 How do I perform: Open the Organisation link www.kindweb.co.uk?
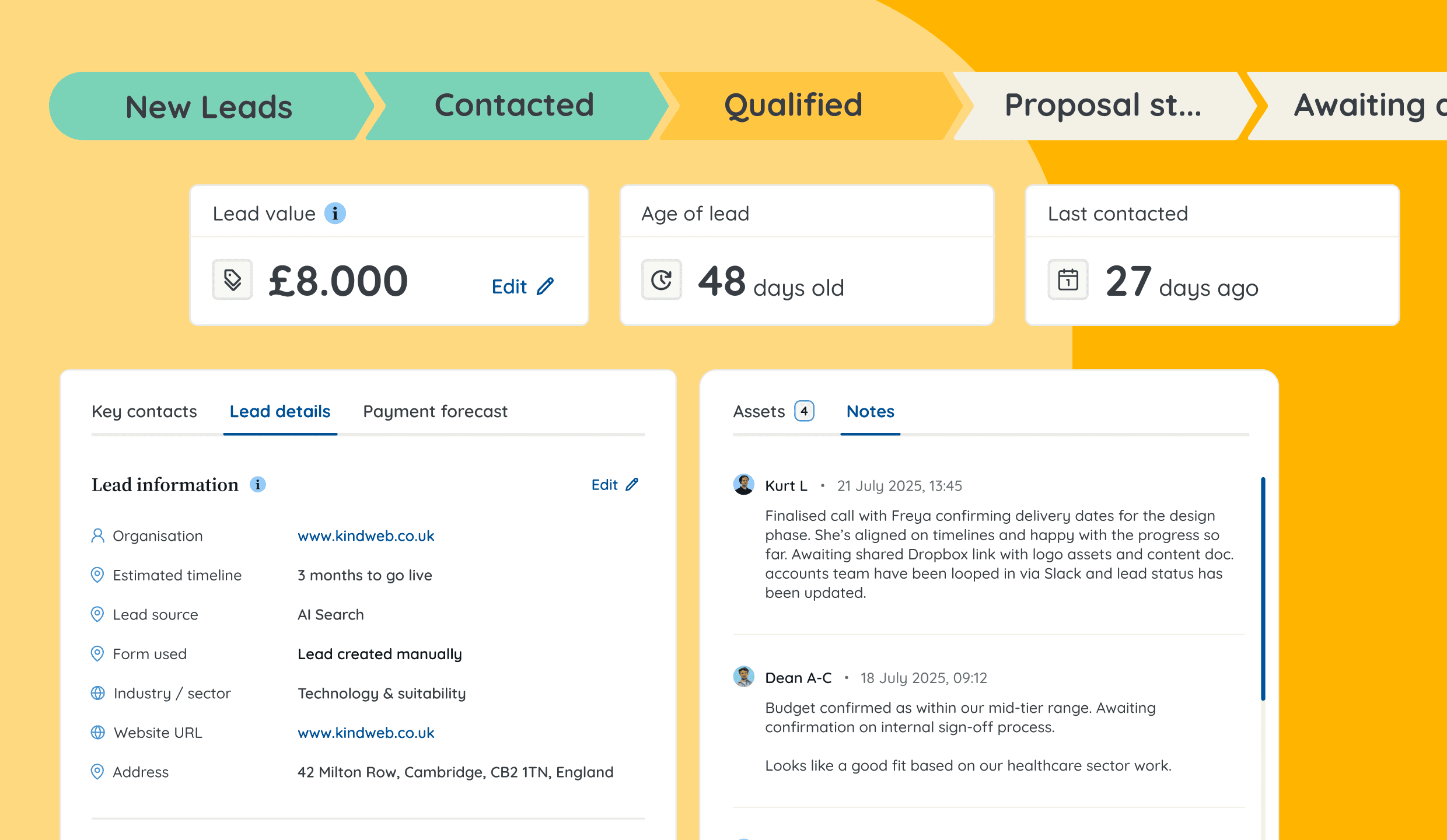(x=366, y=535)
